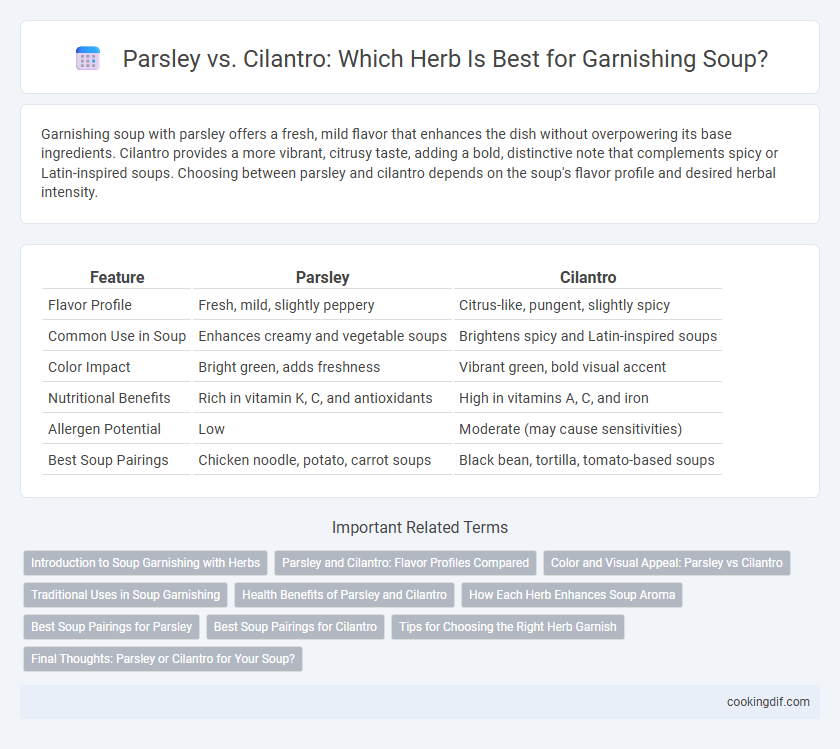Visit the cookingdif.com footer link
The image size is (840, 749).
pyautogui.click(x=768, y=702)
